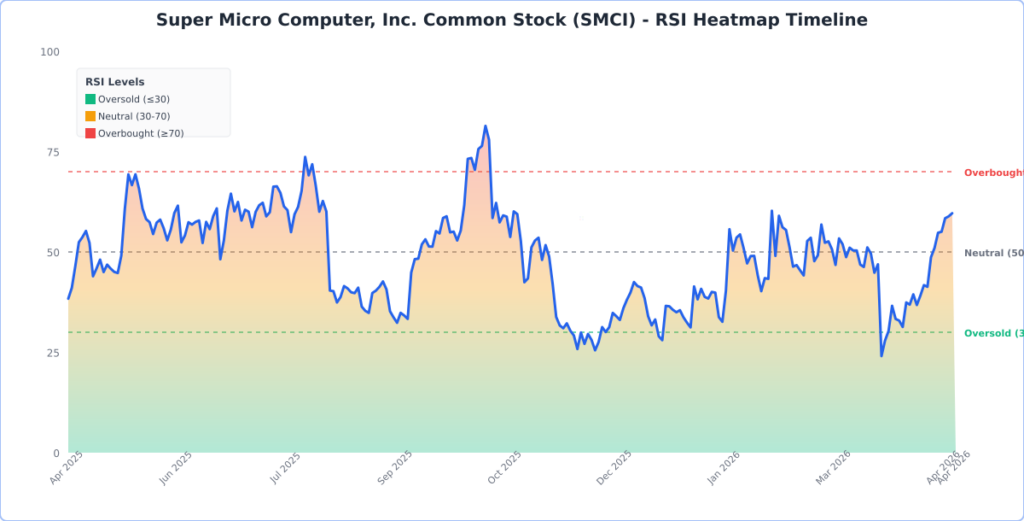Click the red Overbought threshold label at right
The width and height of the screenshot is (1024, 521).
pyautogui.click(x=992, y=173)
